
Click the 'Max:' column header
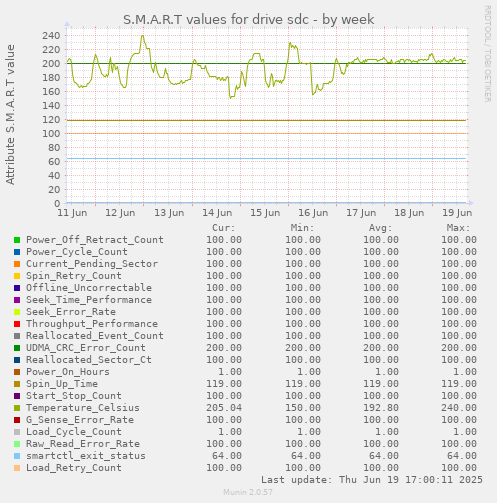point(458,228)
